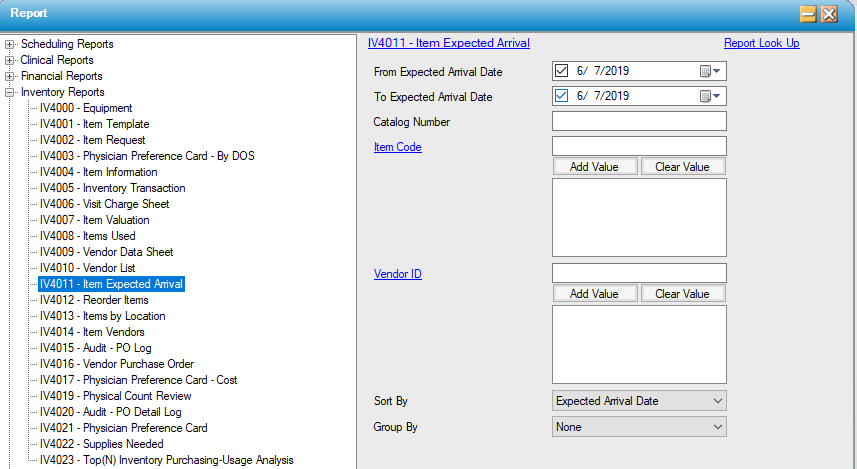
Task: Collapse the Inventory Reports tree node
Action: (10, 92)
